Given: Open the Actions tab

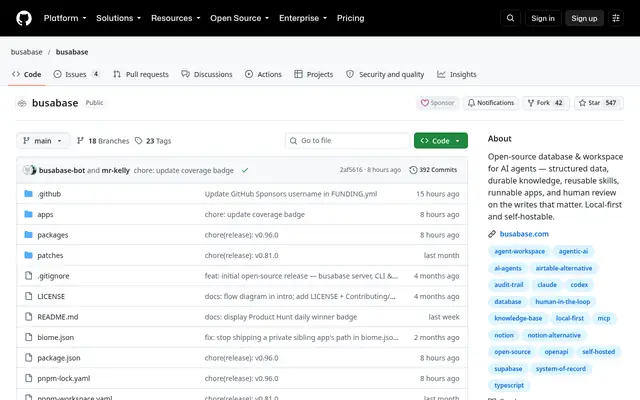Looking at the screenshot, I should (263, 74).
